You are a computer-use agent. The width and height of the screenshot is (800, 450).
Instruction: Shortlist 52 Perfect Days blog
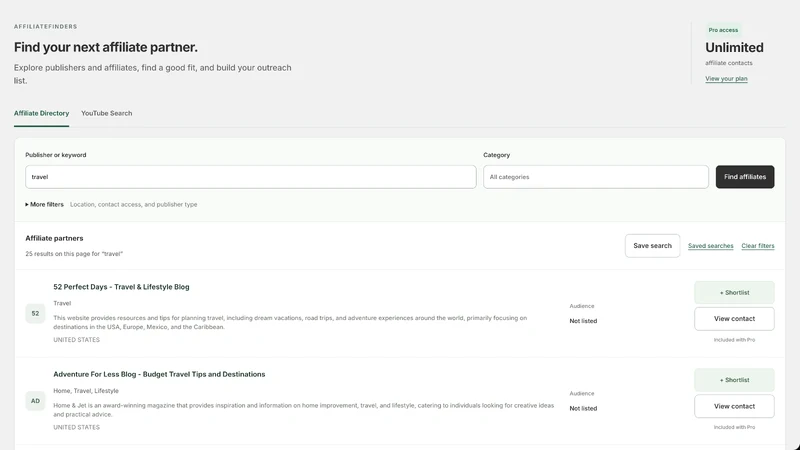point(734,293)
